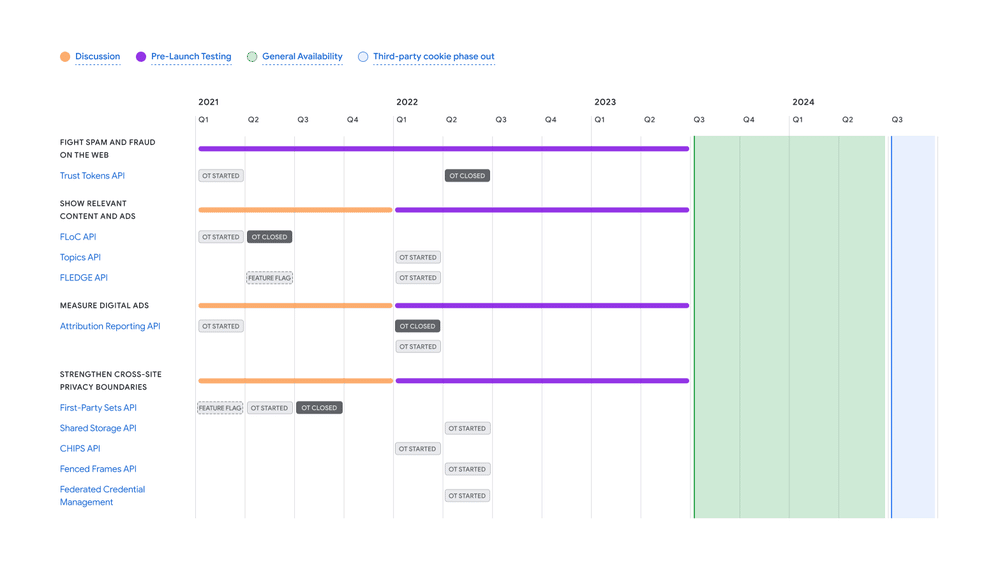Click the FLEDGE API FEATURE FLAG badge
The width and height of the screenshot is (1000, 568).
pos(269,278)
